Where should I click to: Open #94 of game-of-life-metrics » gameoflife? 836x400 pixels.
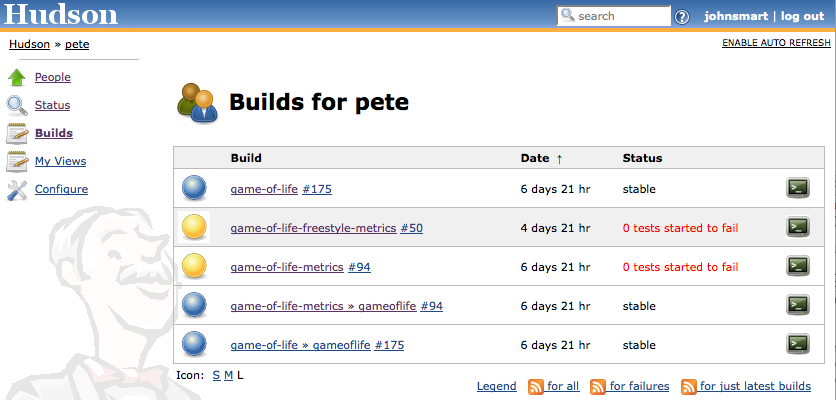pos(431,306)
